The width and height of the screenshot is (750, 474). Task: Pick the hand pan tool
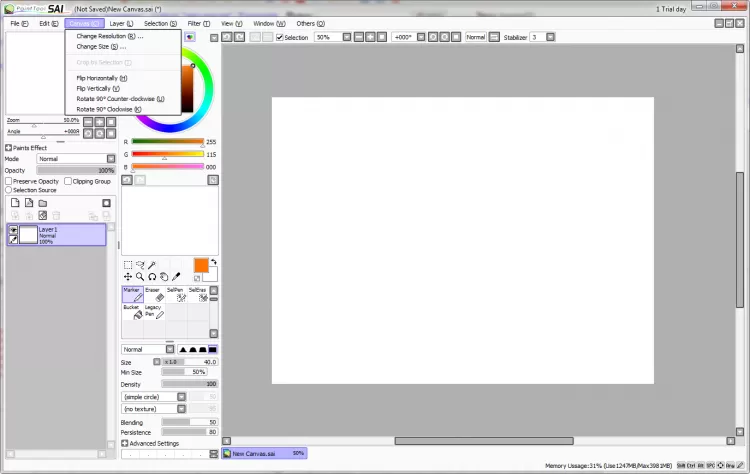(164, 276)
